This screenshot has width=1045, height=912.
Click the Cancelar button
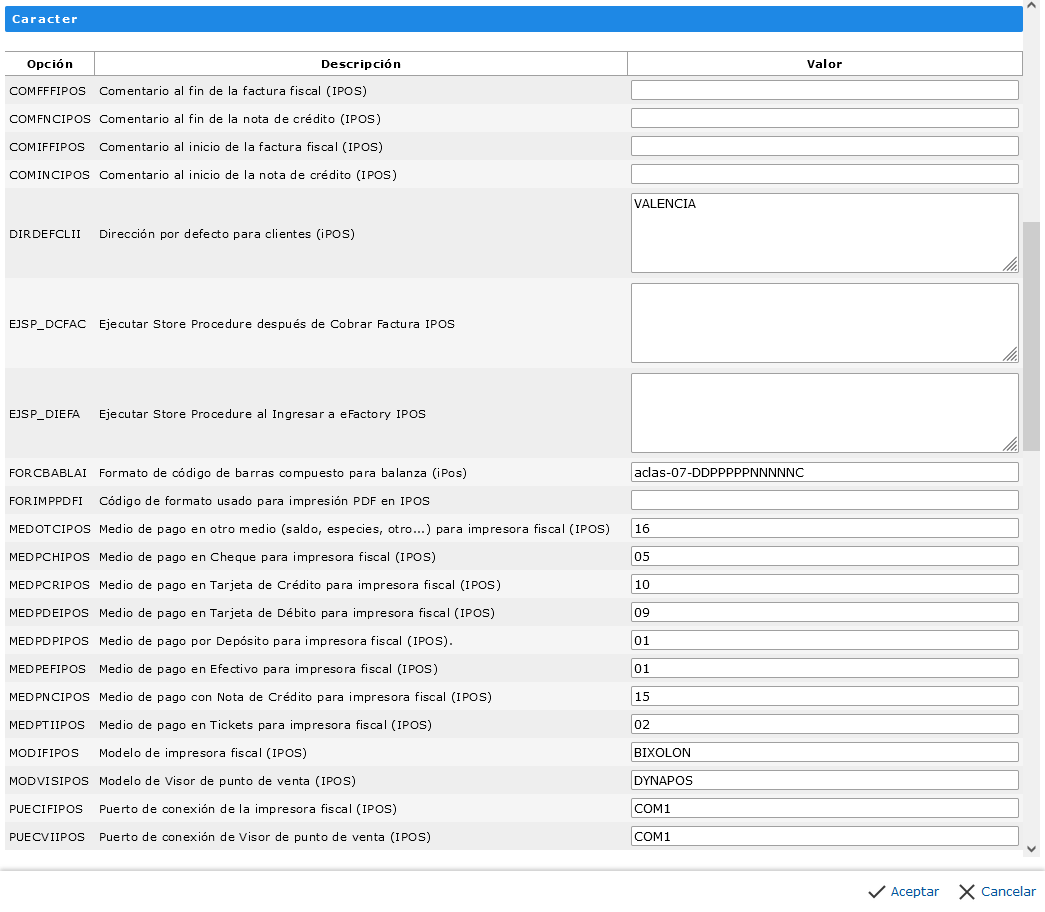[997, 891]
